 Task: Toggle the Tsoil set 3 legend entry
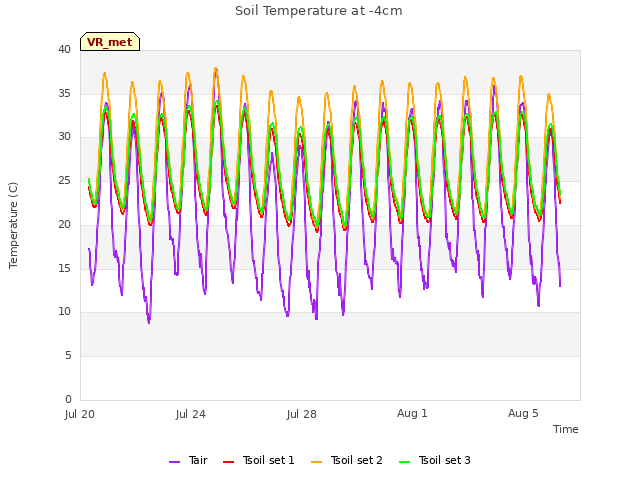(435, 460)
